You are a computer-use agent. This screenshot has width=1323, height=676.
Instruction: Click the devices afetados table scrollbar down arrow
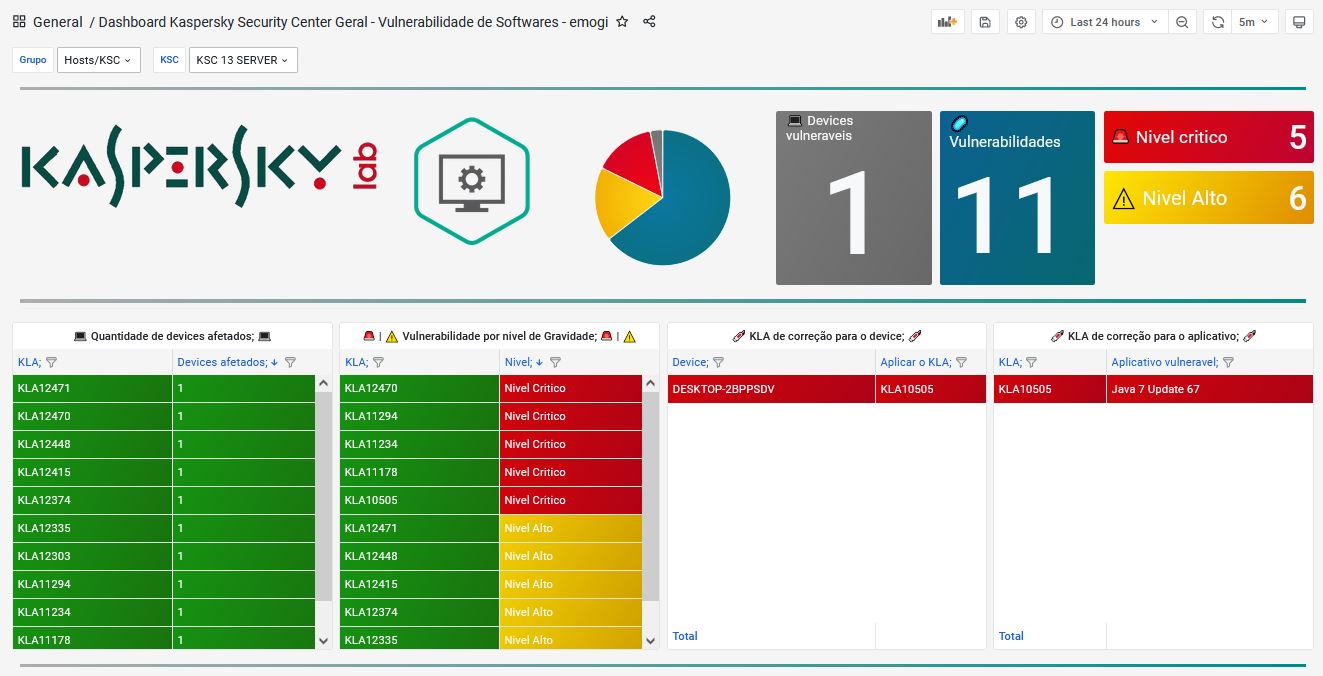(x=323, y=640)
